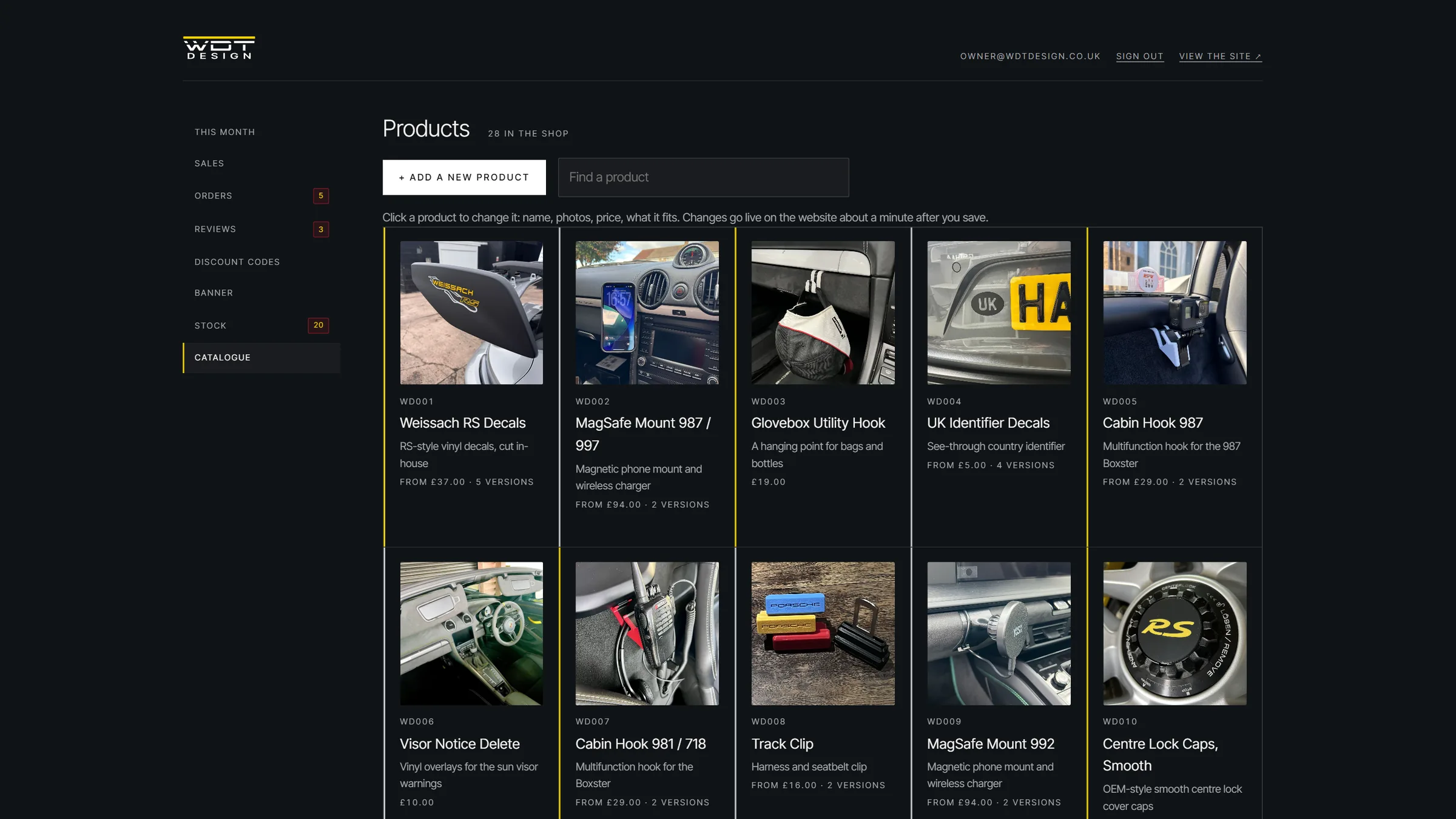Open Track Clip product photo
The image size is (1456, 819).
point(823,633)
